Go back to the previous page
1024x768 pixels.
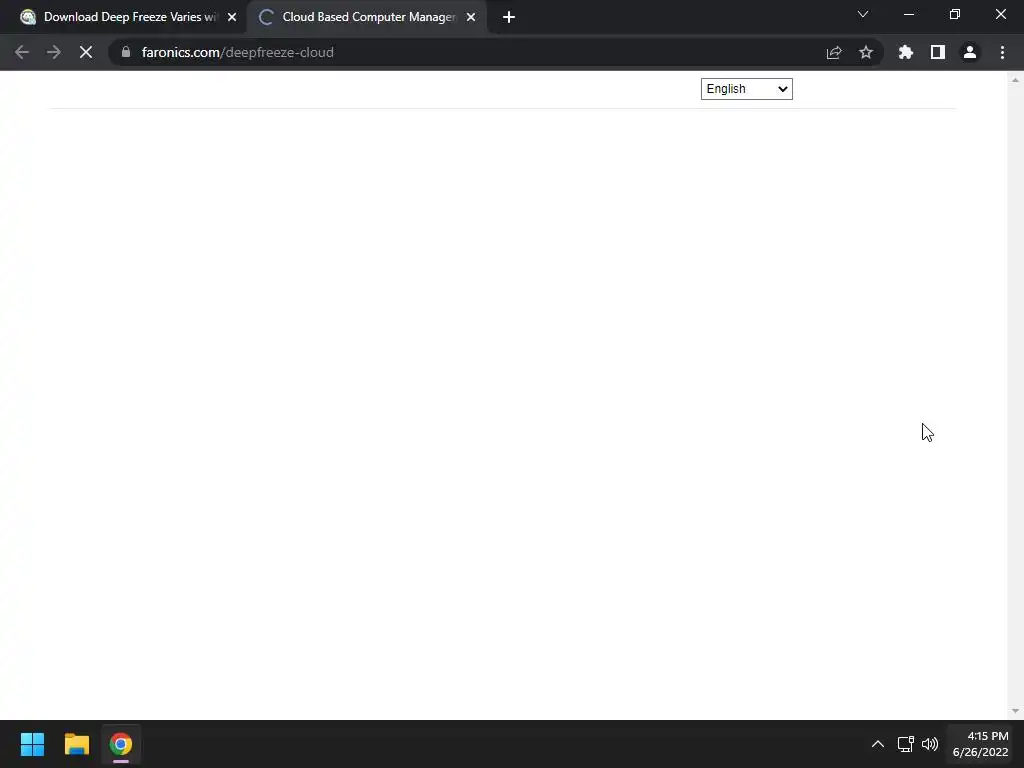22,52
